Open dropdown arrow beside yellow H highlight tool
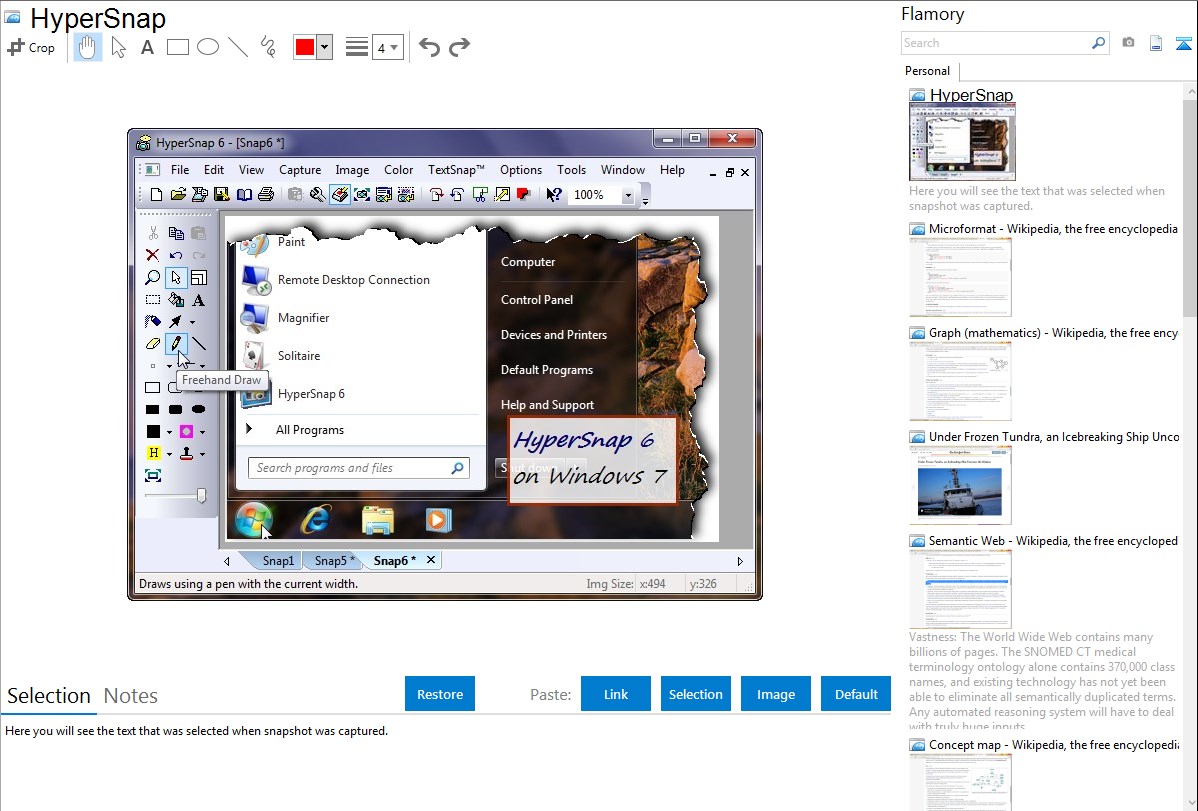 [x=170, y=455]
